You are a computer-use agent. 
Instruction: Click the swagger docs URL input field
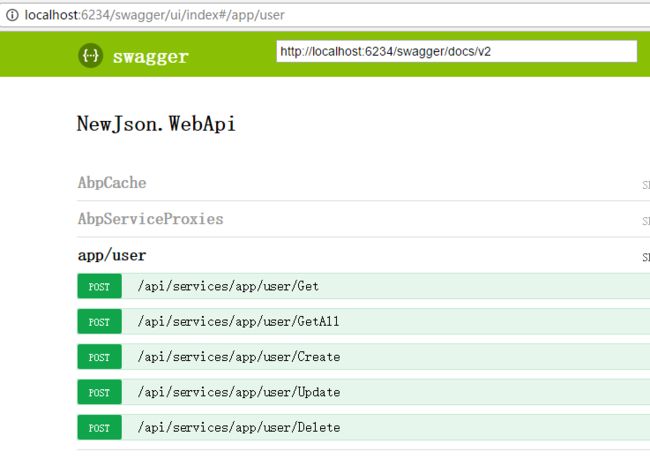point(456,51)
